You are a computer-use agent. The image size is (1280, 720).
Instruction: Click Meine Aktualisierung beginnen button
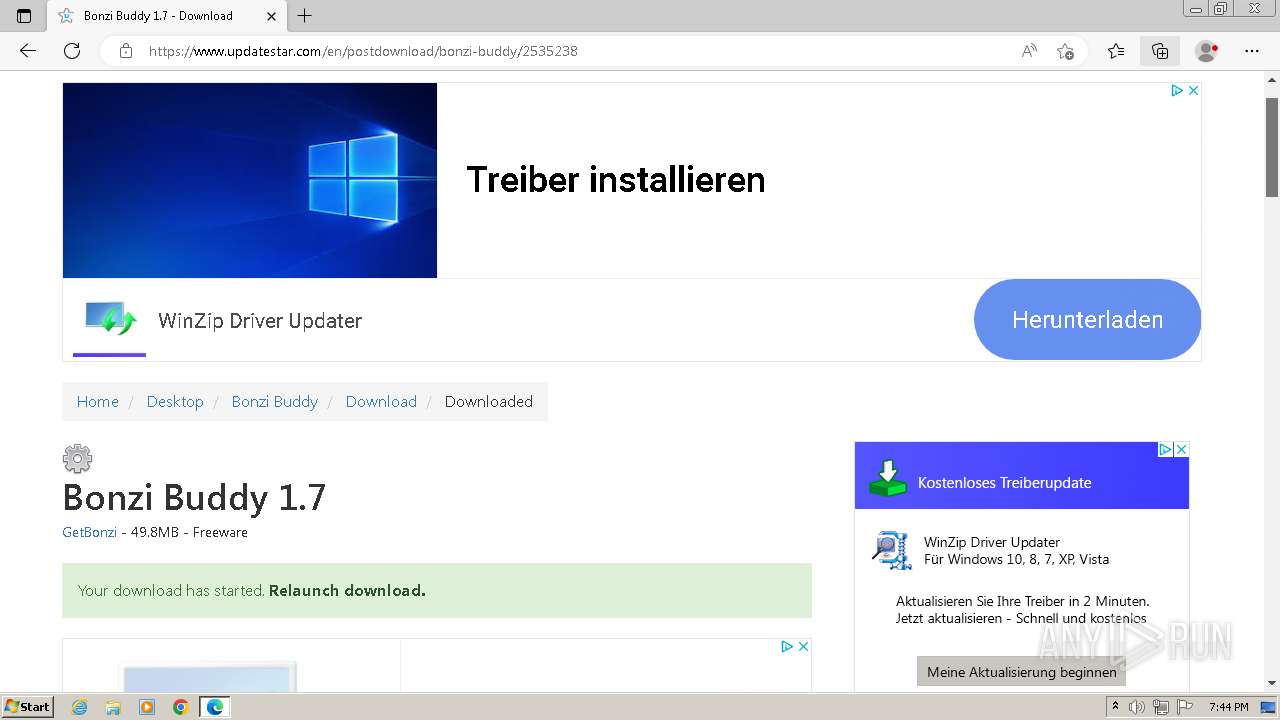point(1021,672)
